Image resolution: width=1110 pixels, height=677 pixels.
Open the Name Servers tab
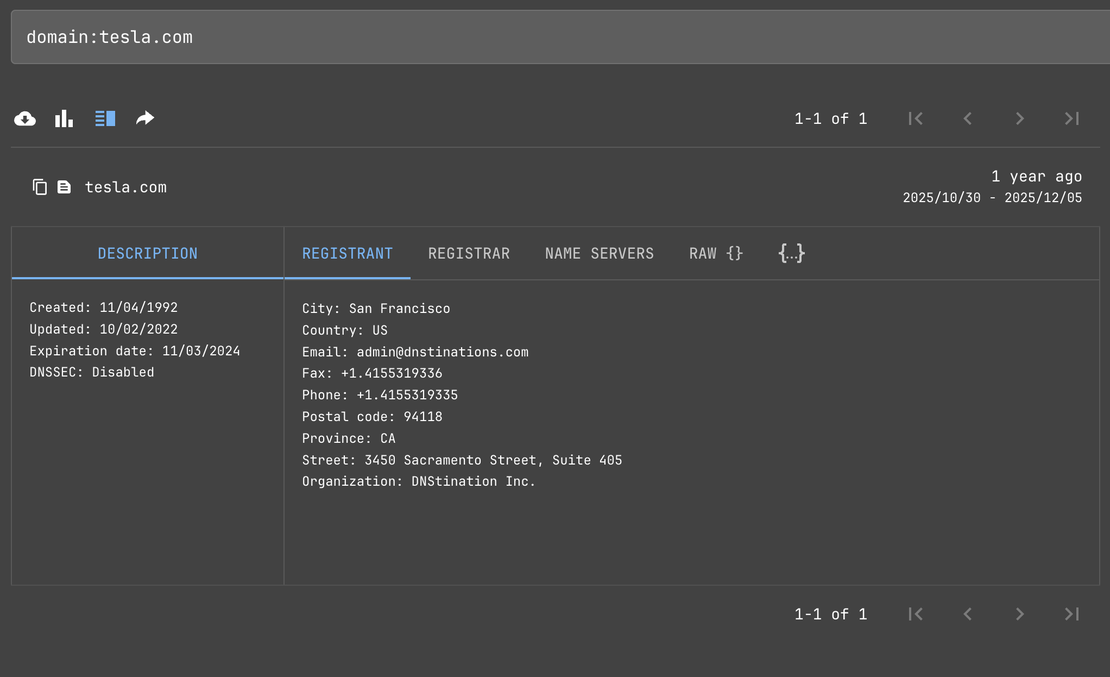tap(599, 254)
